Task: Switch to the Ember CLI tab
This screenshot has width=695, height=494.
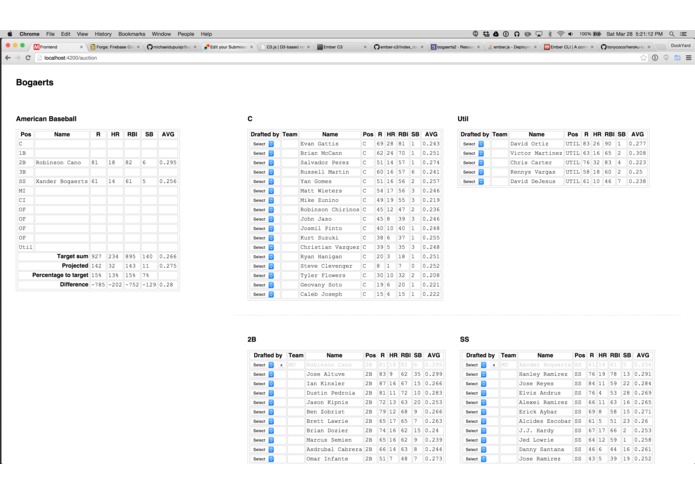Action: 566,47
